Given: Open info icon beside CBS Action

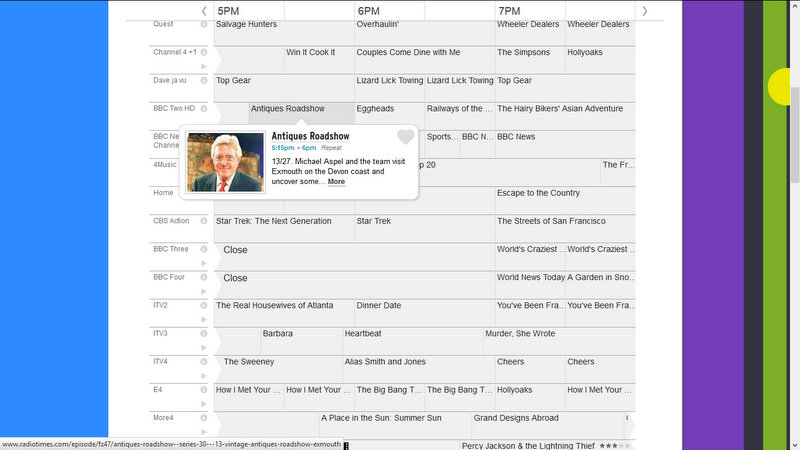Looking at the screenshot, I should click(x=204, y=221).
